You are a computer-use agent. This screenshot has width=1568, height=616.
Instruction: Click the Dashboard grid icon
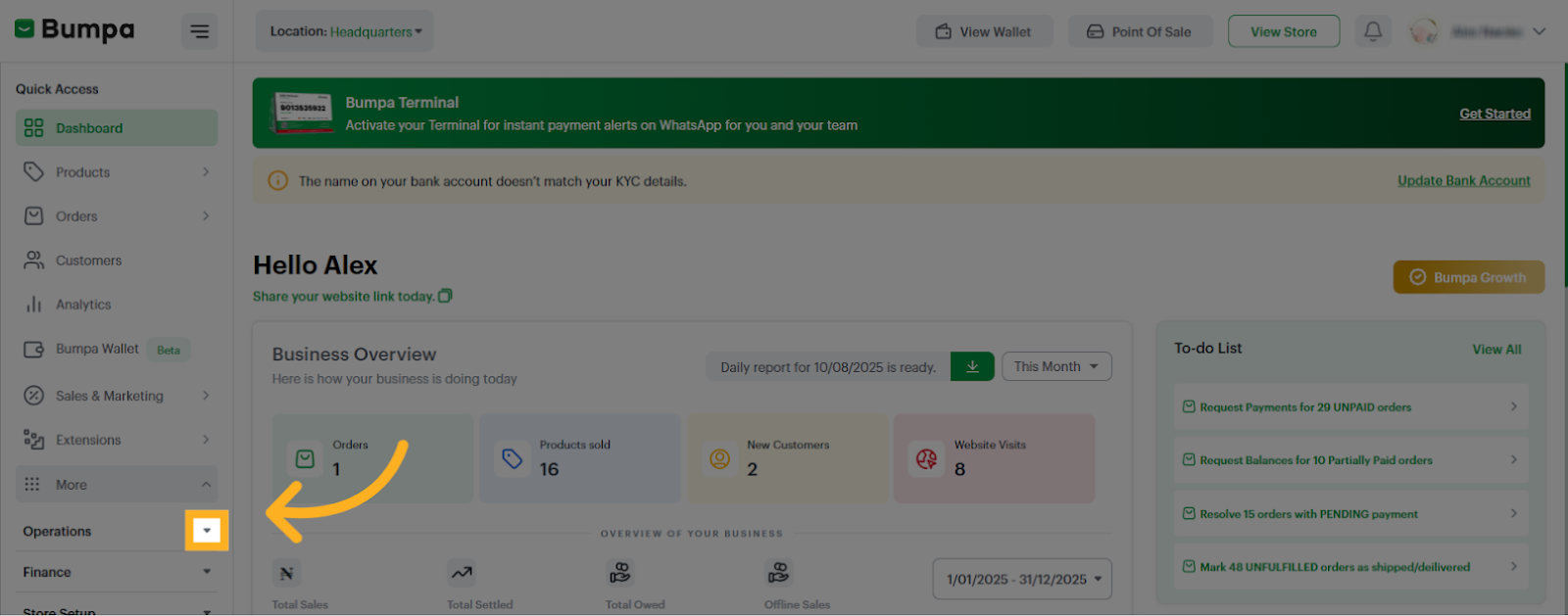pos(34,128)
